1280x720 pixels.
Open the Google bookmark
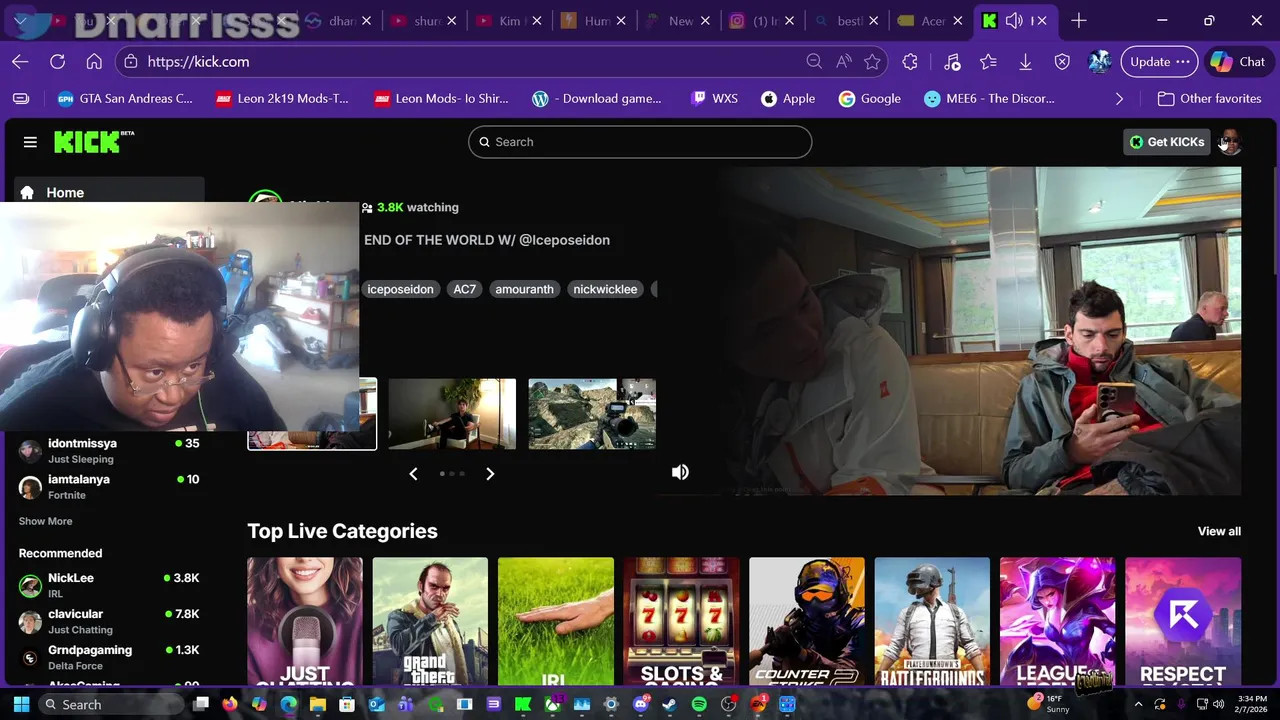870,98
